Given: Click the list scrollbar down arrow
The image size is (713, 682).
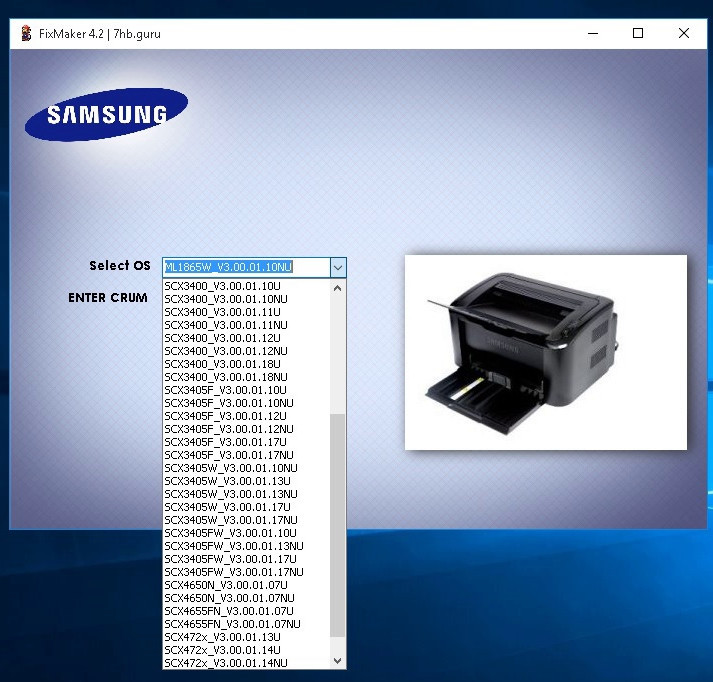Looking at the screenshot, I should [337, 661].
